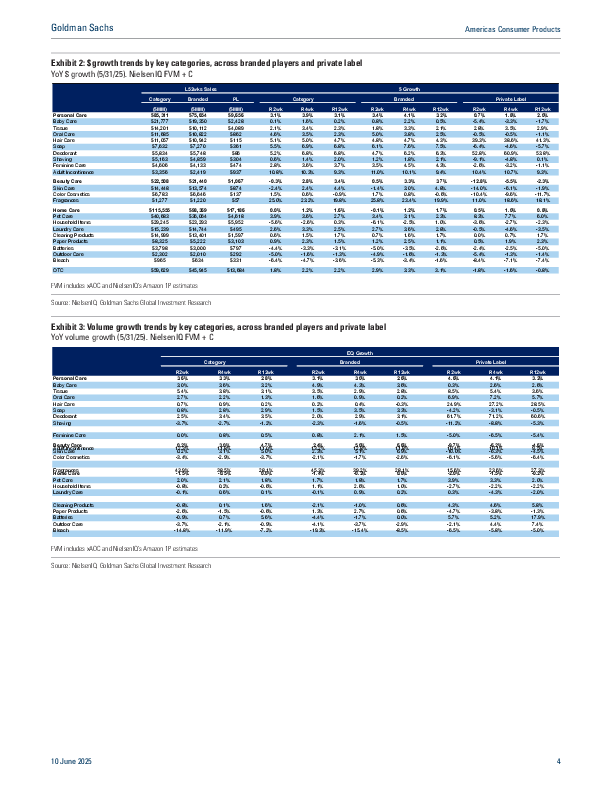
Task: Click the Tissue row label in Exhibit 3
Action: [x=60, y=391]
